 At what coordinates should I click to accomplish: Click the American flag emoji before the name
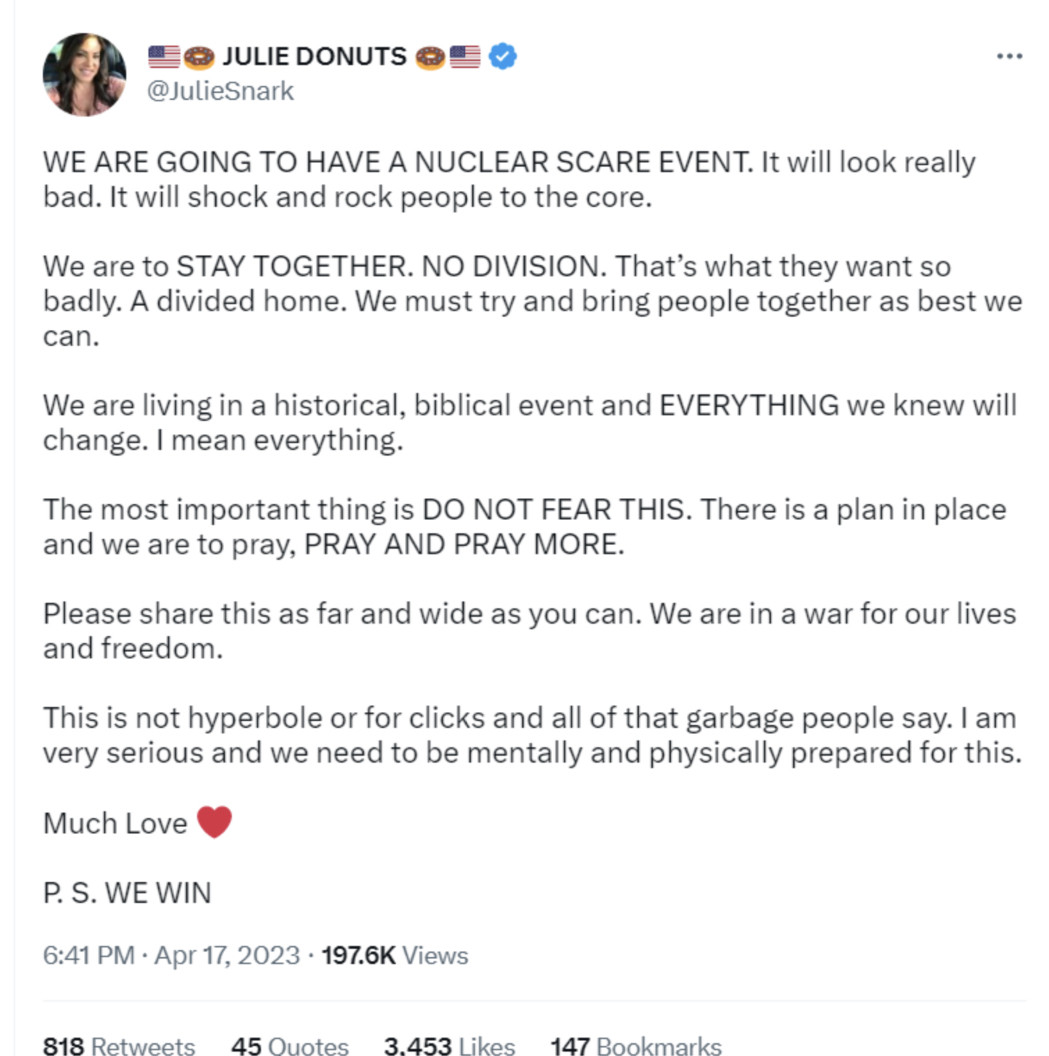pyautogui.click(x=163, y=57)
